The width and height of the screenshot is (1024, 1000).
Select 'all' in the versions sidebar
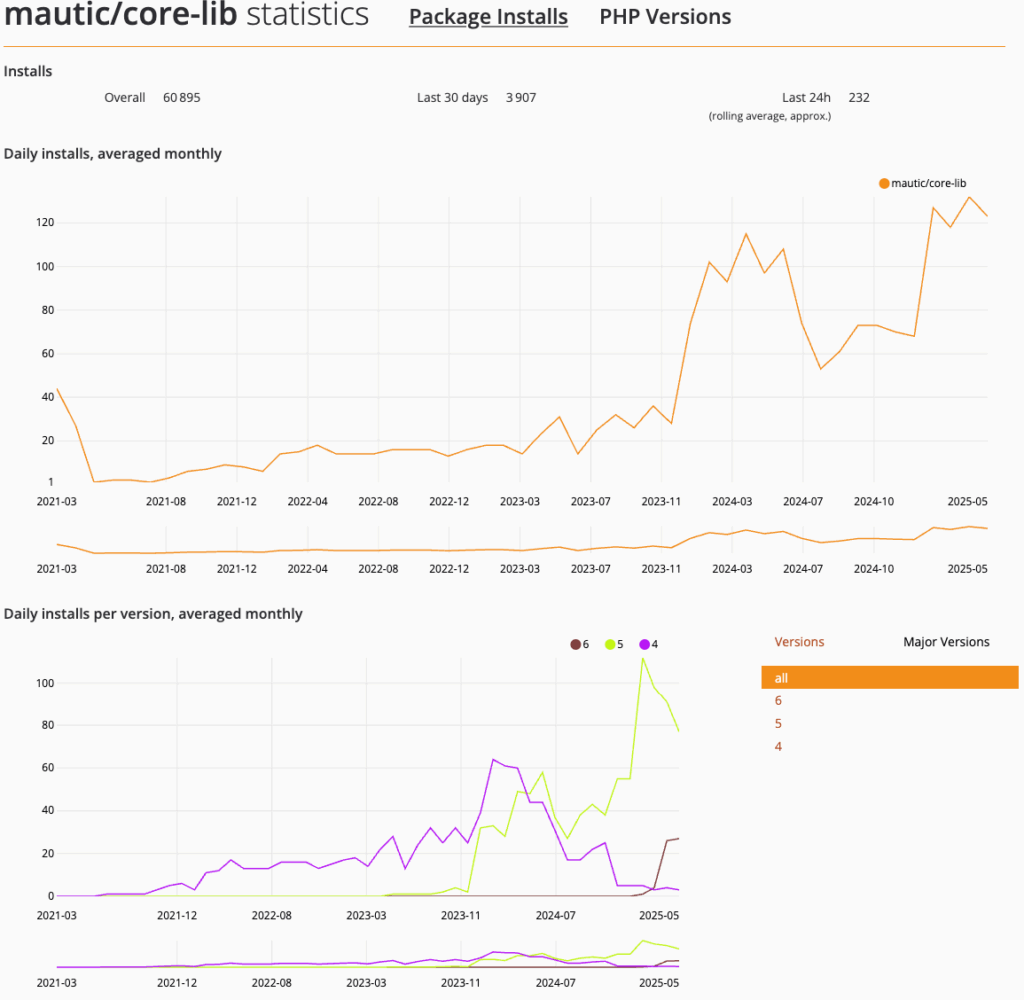coord(781,678)
